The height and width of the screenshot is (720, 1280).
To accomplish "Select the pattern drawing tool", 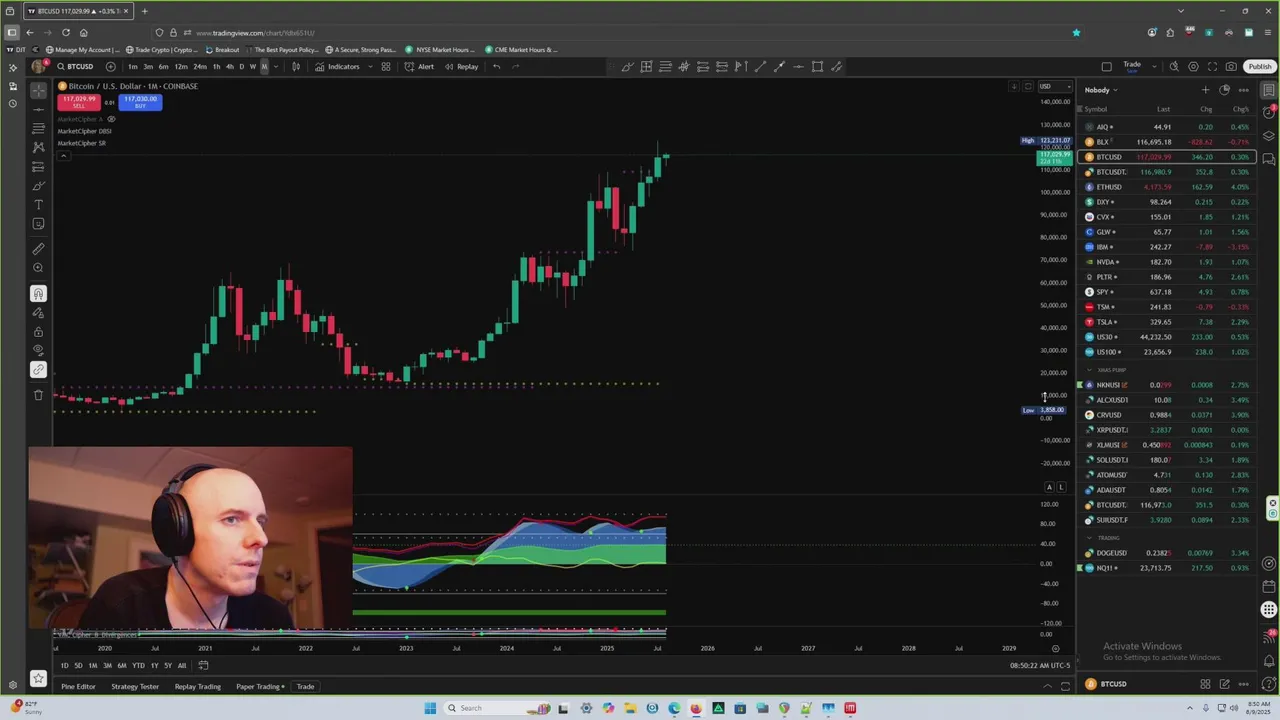I will pyautogui.click(x=38, y=147).
